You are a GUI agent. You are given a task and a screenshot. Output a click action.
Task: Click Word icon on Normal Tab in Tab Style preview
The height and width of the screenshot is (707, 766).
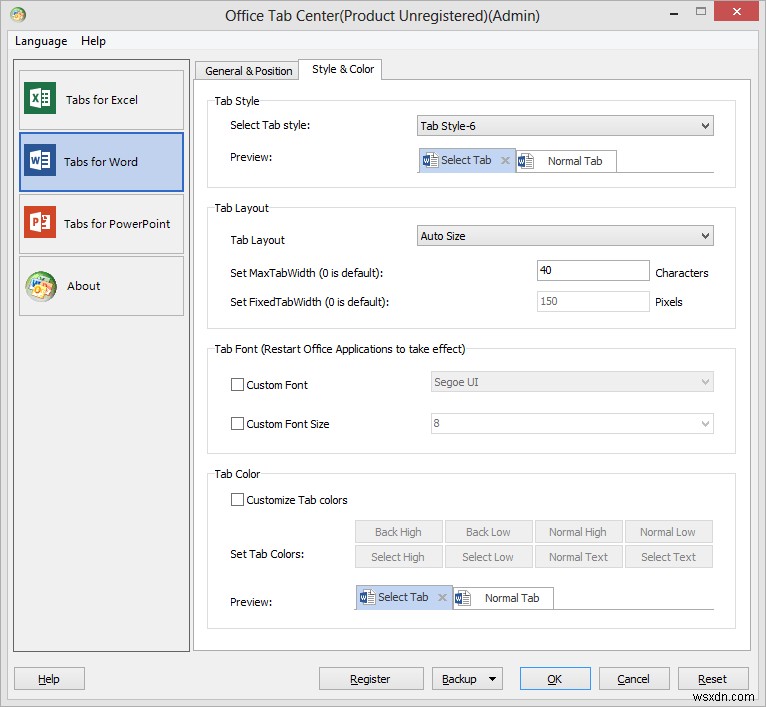[527, 161]
